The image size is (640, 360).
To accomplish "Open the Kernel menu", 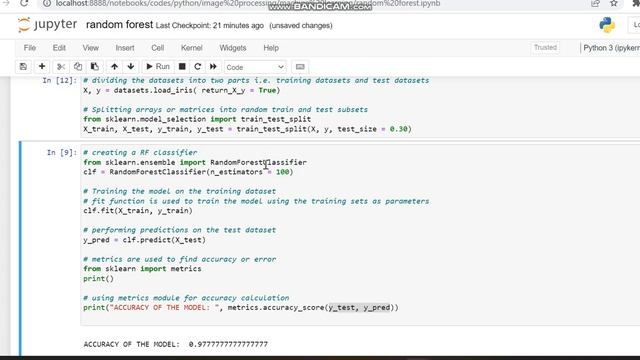I will pos(191,48).
